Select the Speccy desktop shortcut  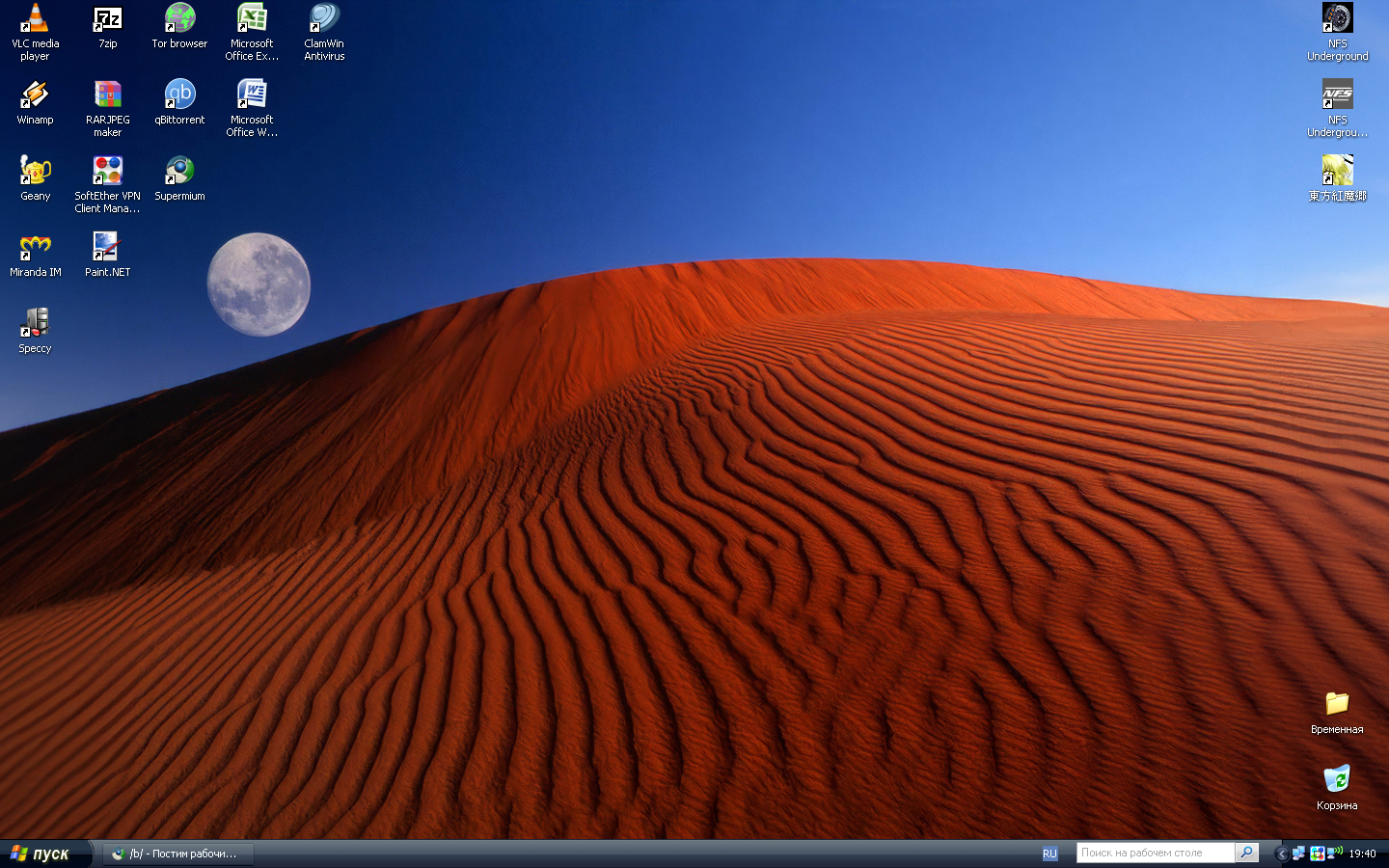click(x=35, y=331)
